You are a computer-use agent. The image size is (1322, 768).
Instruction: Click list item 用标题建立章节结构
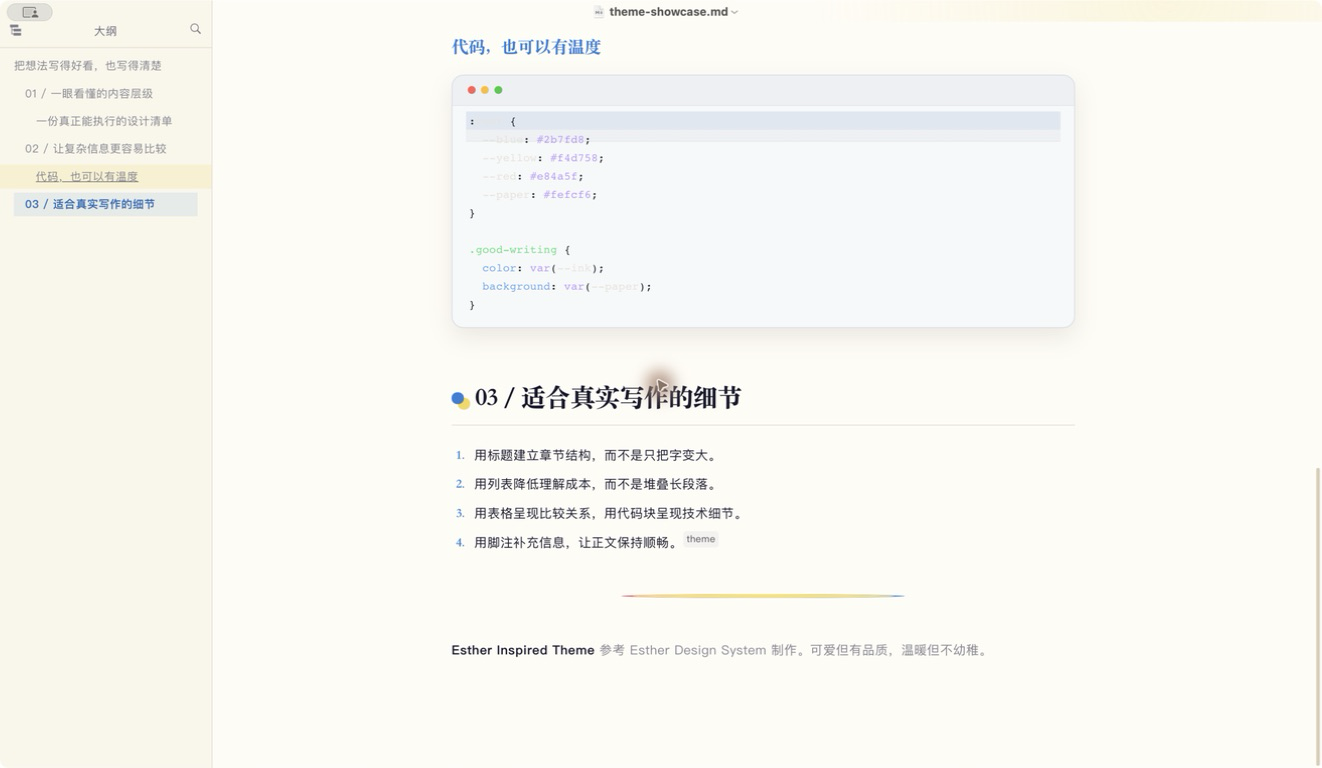(x=596, y=455)
